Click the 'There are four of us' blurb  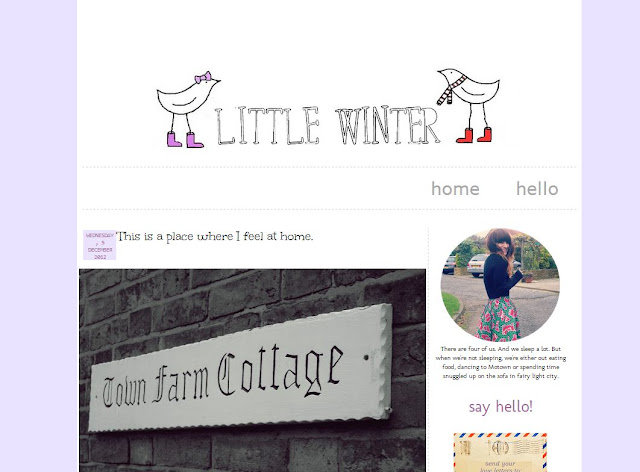[500, 363]
